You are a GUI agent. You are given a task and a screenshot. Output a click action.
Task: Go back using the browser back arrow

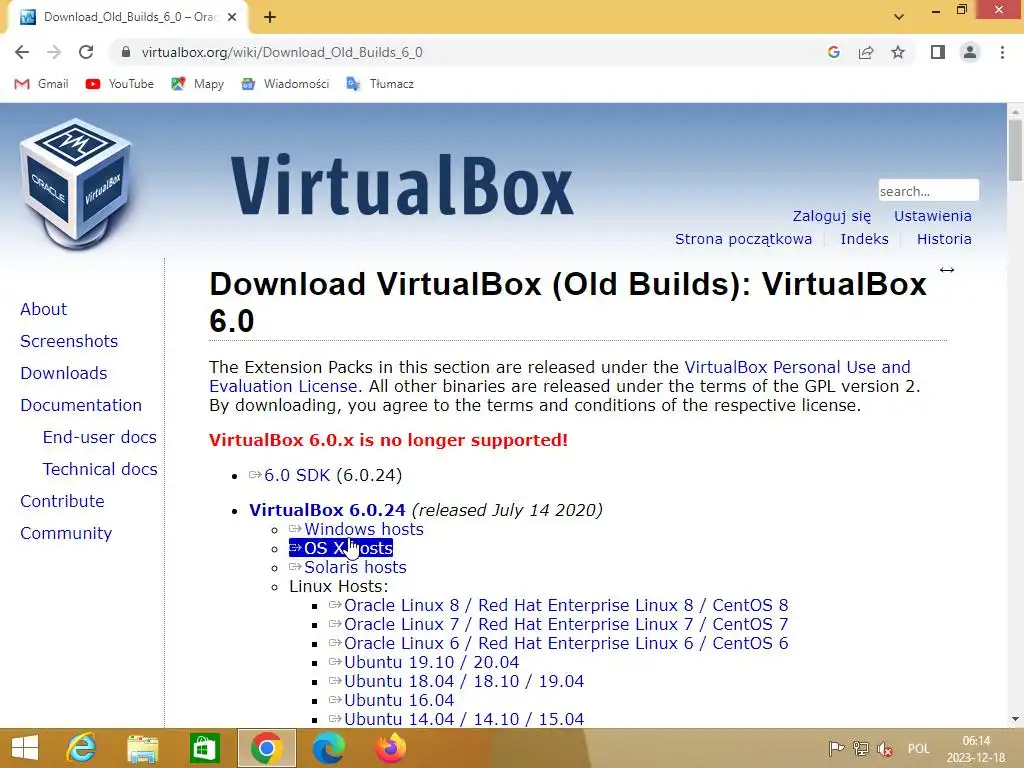click(x=22, y=52)
